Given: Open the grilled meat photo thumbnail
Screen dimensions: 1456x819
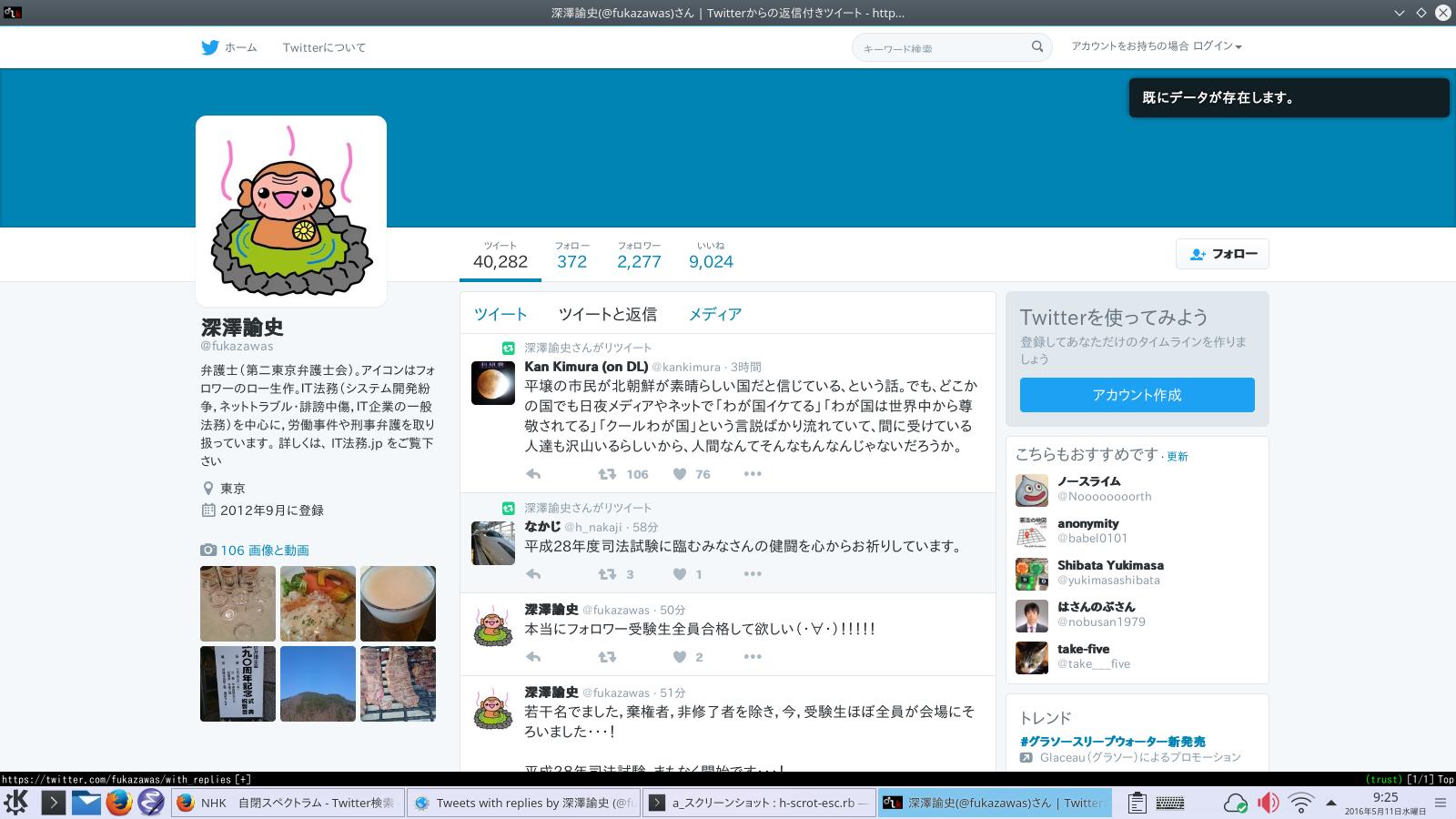Looking at the screenshot, I should click(398, 683).
